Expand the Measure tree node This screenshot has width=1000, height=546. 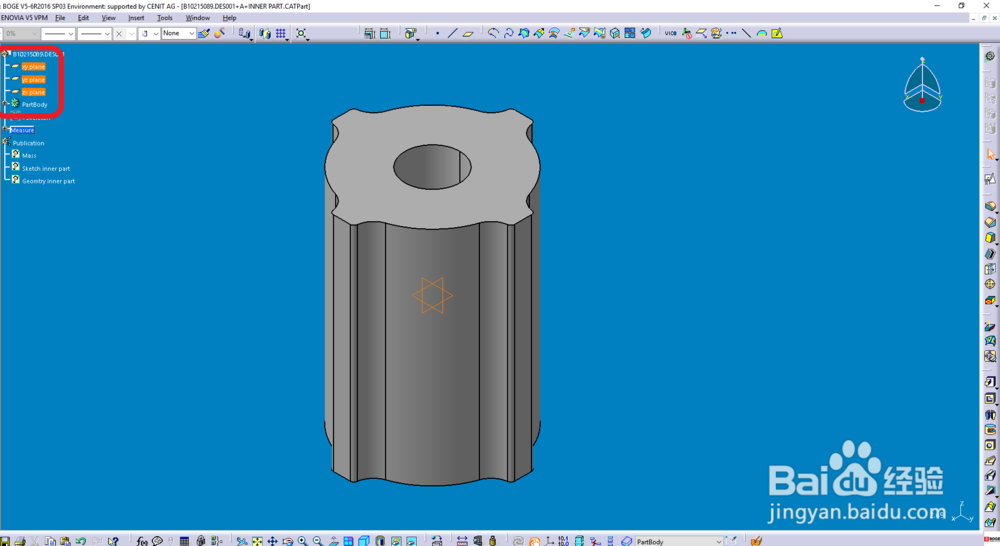[6, 129]
